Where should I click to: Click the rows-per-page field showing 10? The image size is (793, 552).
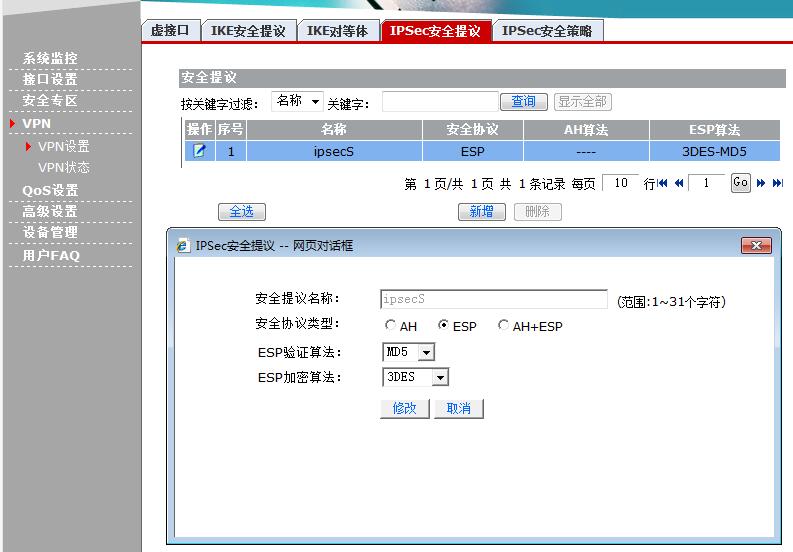[621, 183]
